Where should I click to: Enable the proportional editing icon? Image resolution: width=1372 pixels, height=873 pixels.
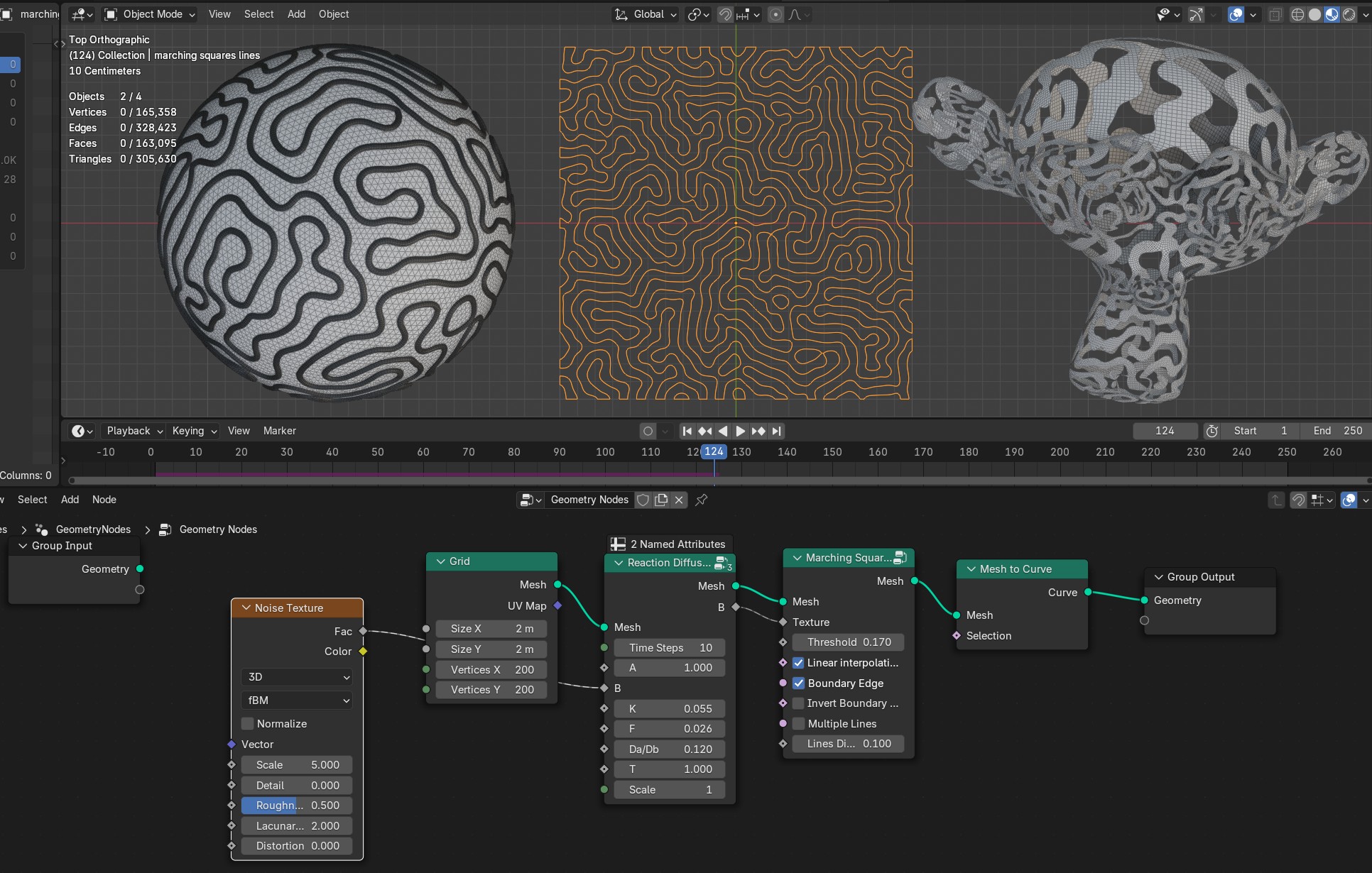tap(775, 14)
